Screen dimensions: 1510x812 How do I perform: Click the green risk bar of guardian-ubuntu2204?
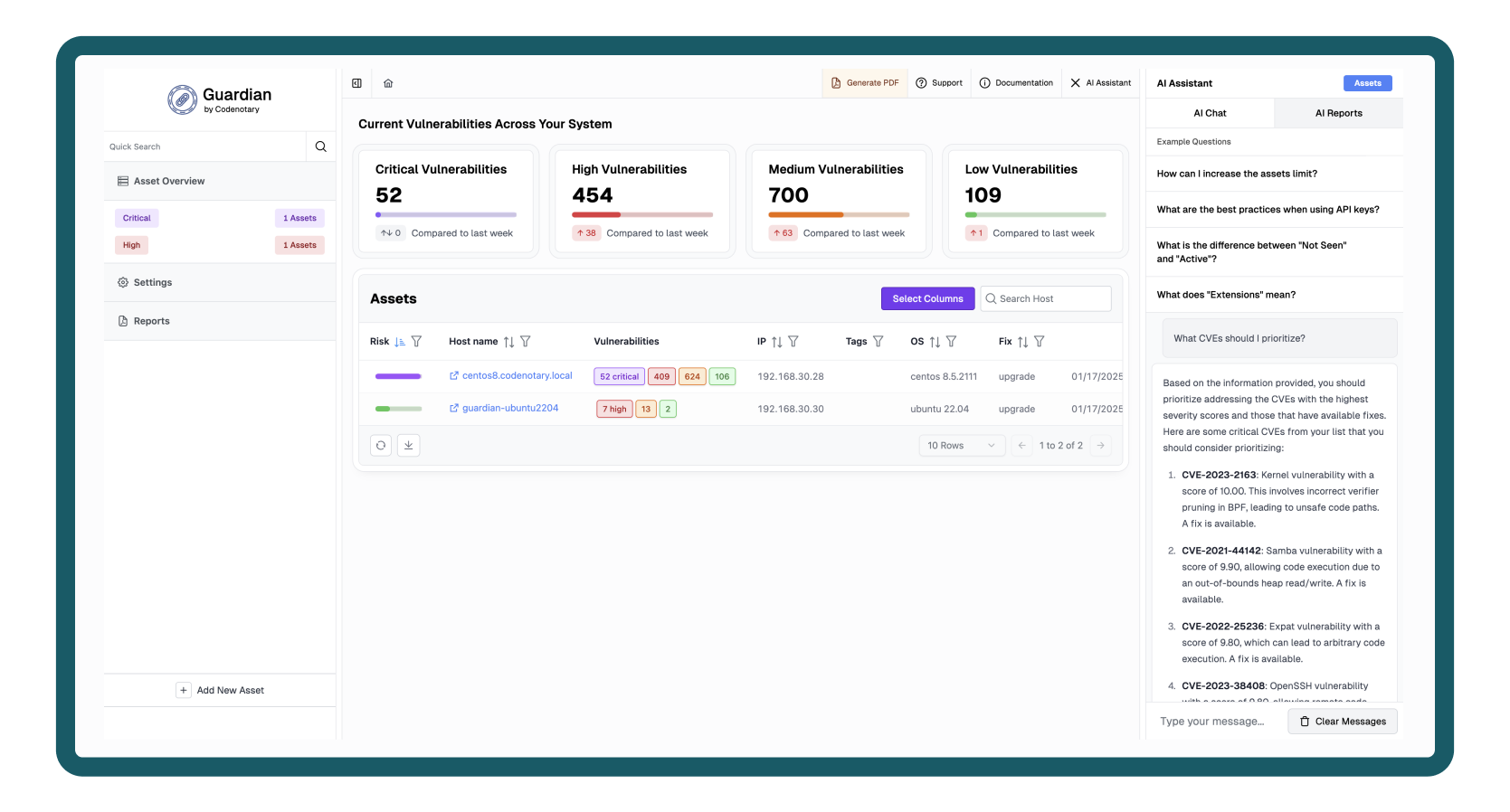pos(398,409)
